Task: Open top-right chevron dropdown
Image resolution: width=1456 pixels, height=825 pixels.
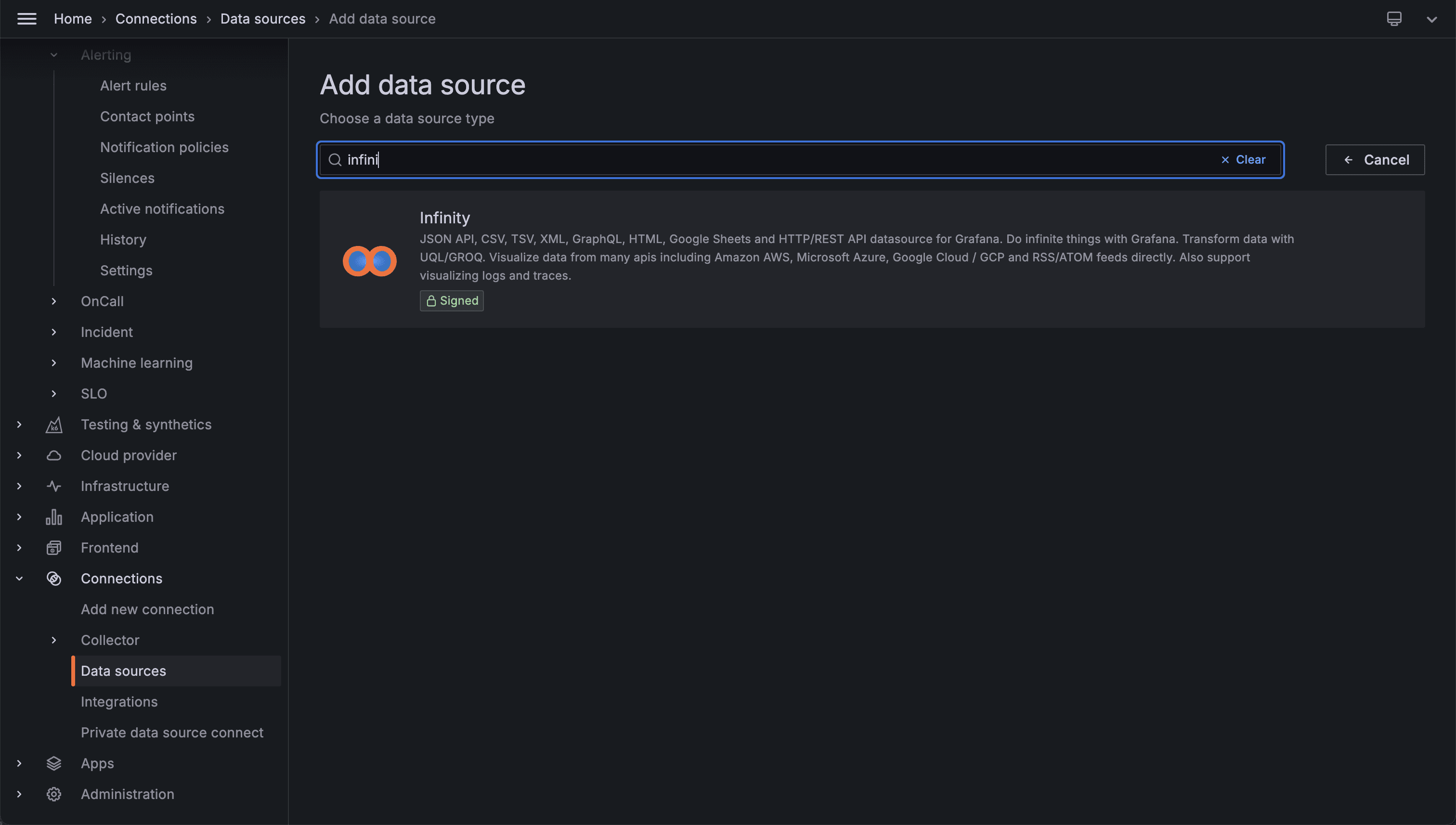Action: pyautogui.click(x=1431, y=19)
